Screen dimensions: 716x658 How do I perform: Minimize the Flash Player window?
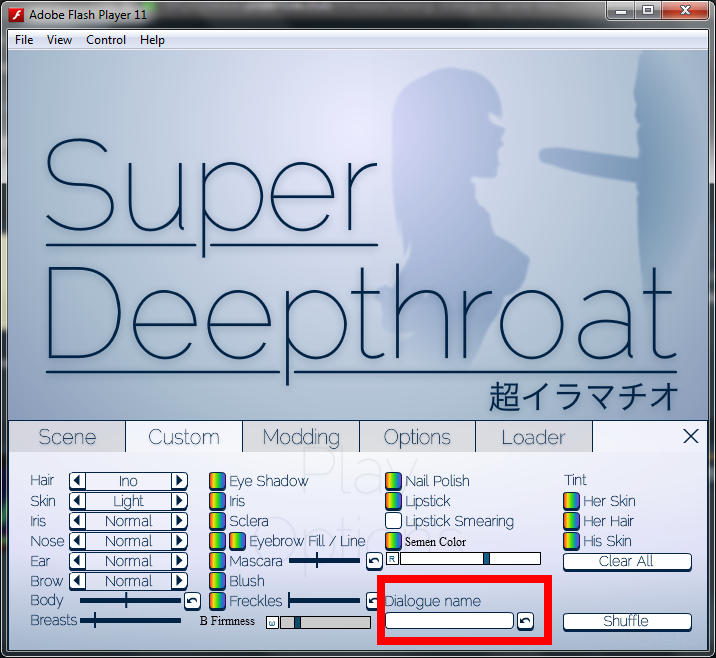coord(621,11)
